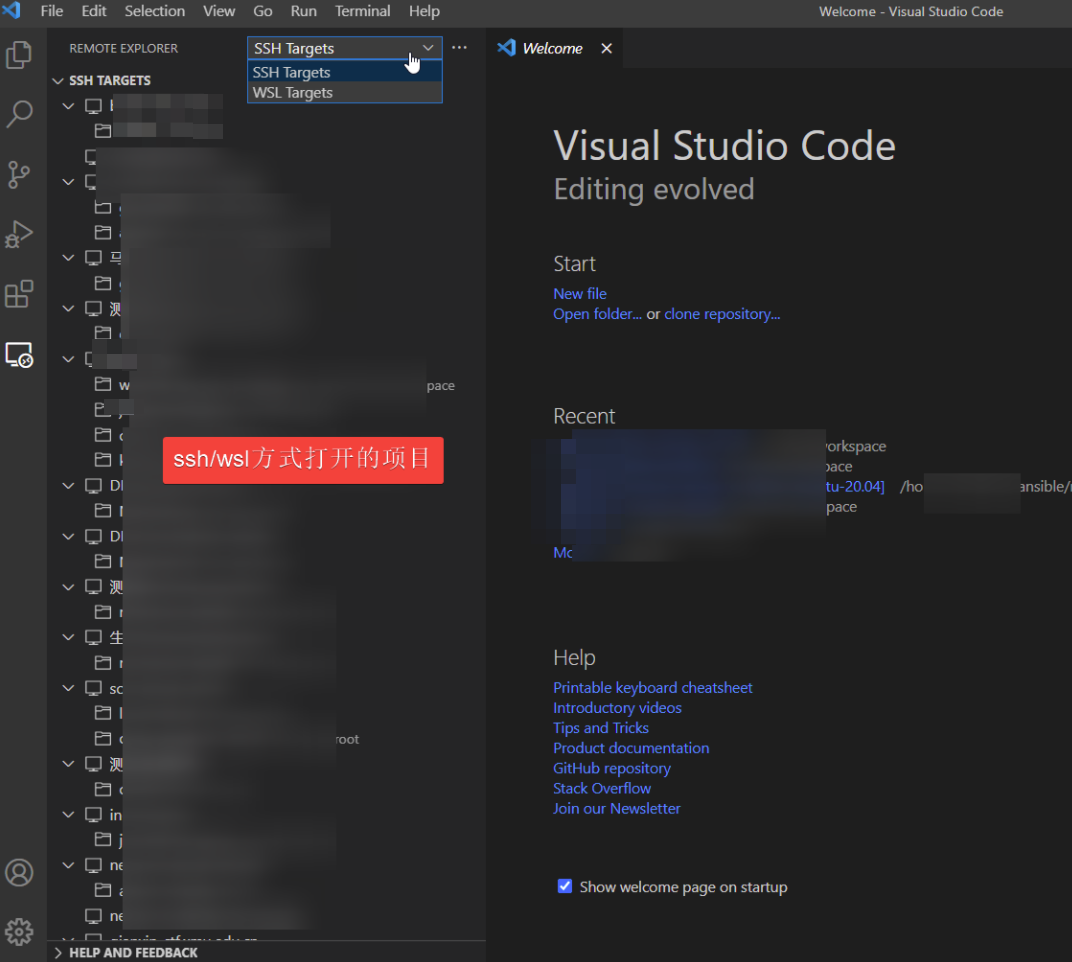Close the Welcome tab
The width and height of the screenshot is (1072, 962).
click(606, 49)
